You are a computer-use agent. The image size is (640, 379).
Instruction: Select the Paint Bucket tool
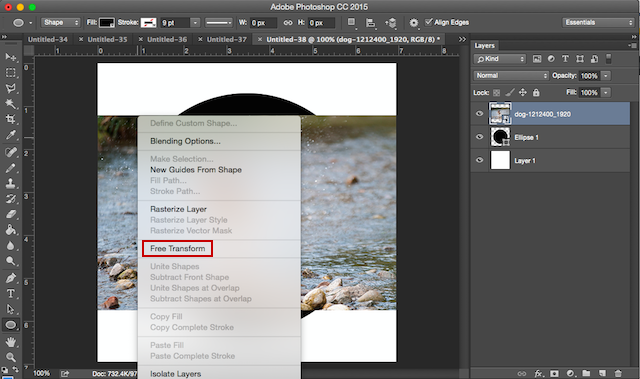click(x=11, y=230)
